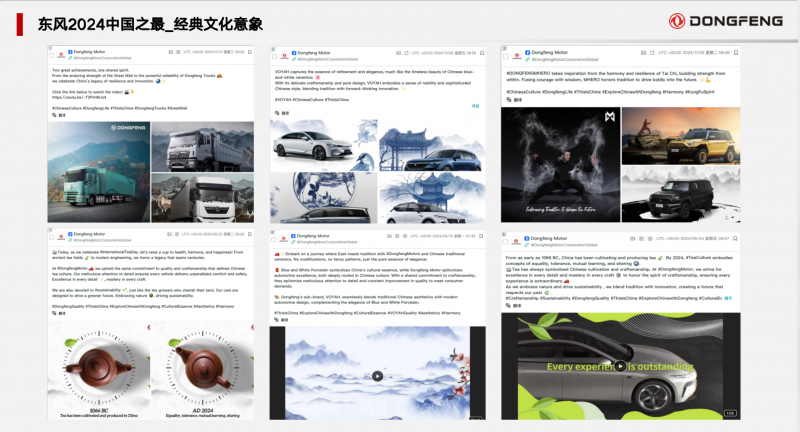Tick the checkbox on the MHERO Tai Chi post

pos(506,56)
